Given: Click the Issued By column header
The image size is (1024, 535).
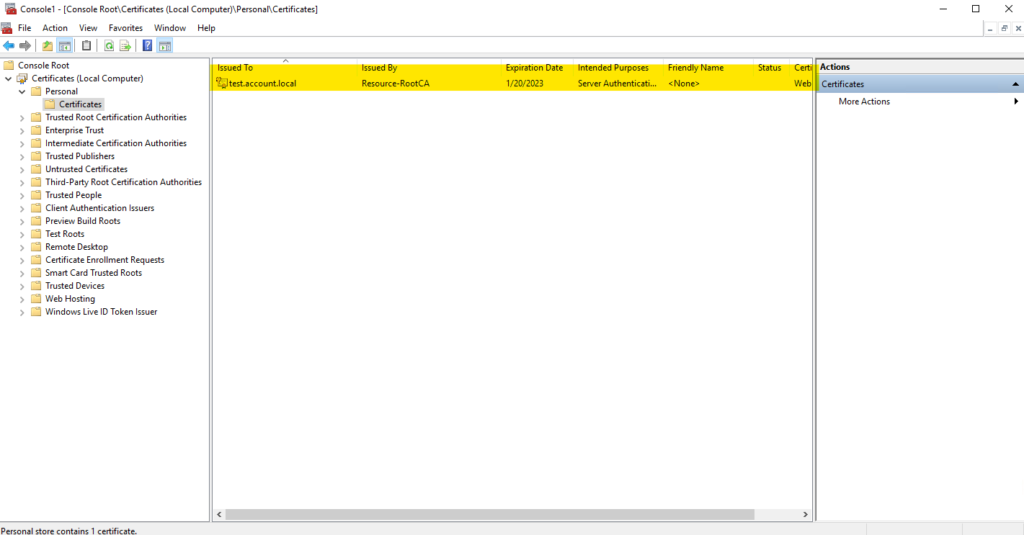Looking at the screenshot, I should (x=380, y=68).
